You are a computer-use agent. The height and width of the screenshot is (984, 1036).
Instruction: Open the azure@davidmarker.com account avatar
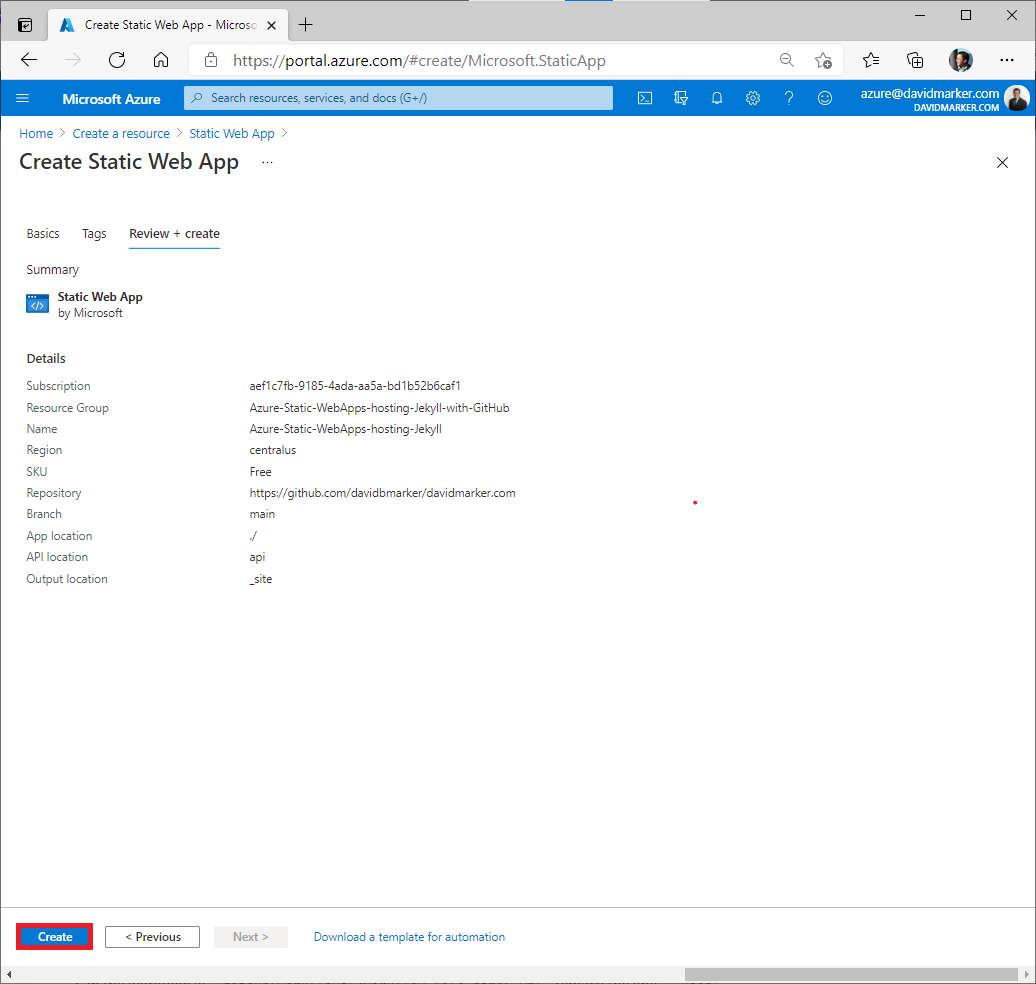pos(1016,98)
